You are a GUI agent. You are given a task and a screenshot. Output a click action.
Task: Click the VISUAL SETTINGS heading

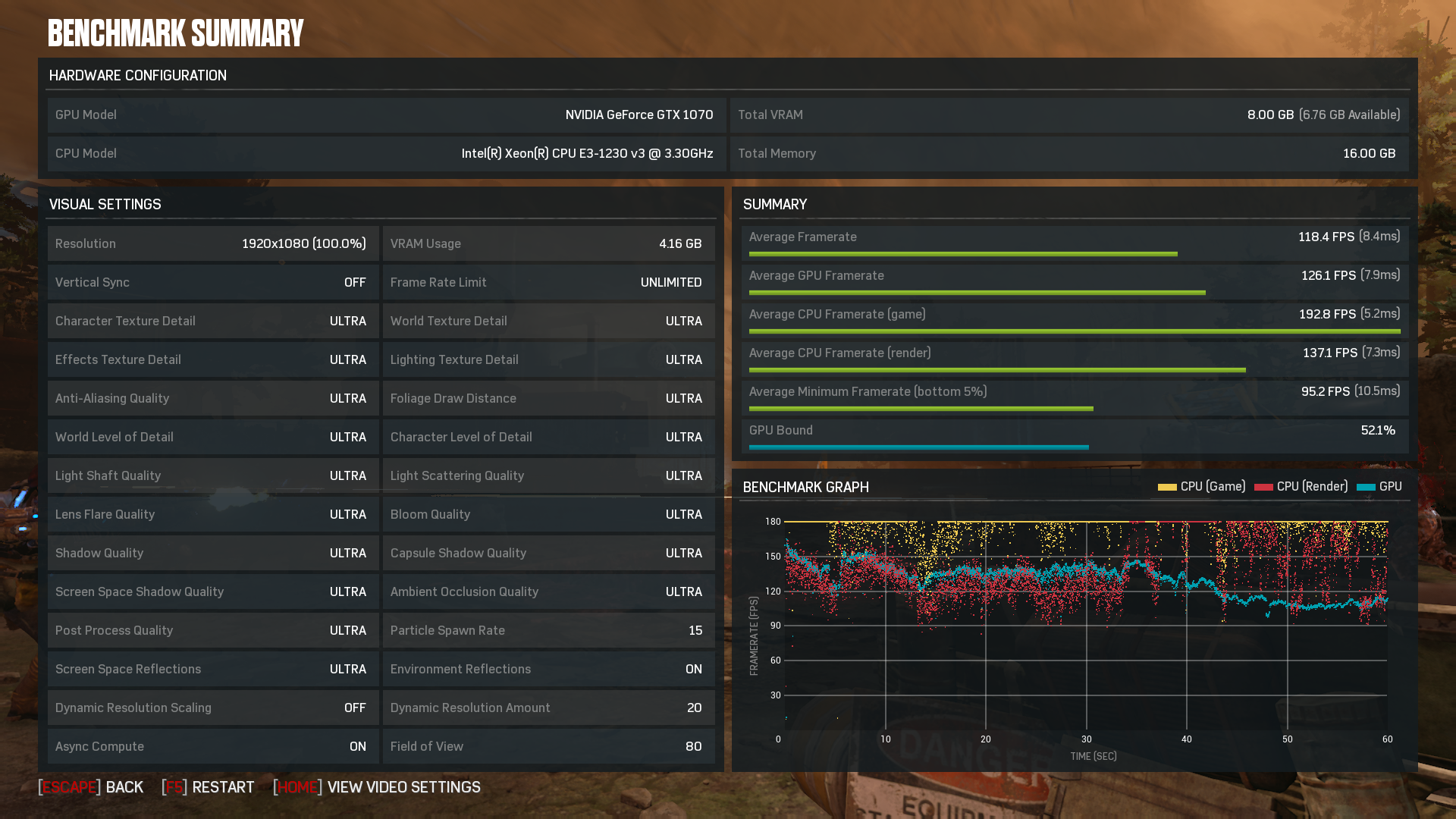(105, 205)
